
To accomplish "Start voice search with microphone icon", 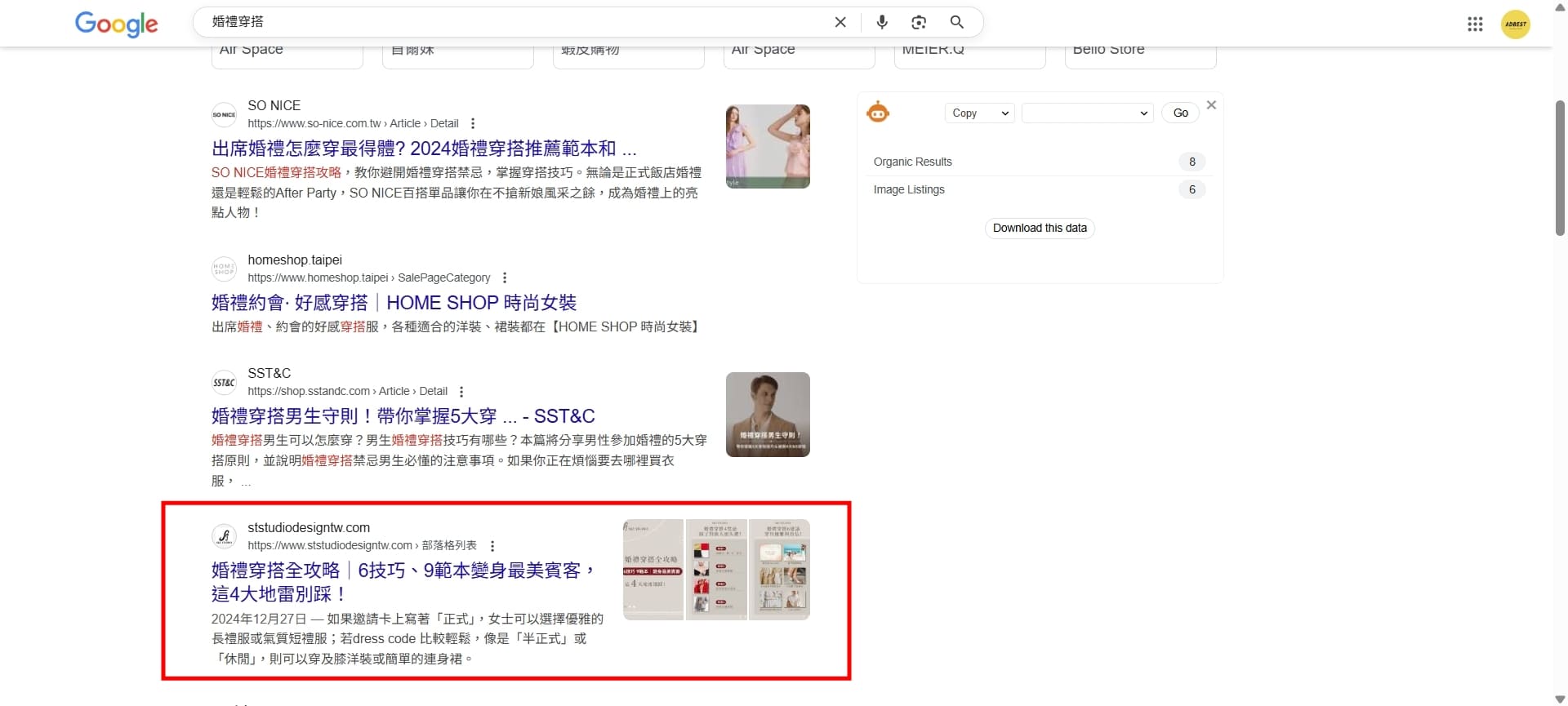I will pyautogui.click(x=882, y=22).
